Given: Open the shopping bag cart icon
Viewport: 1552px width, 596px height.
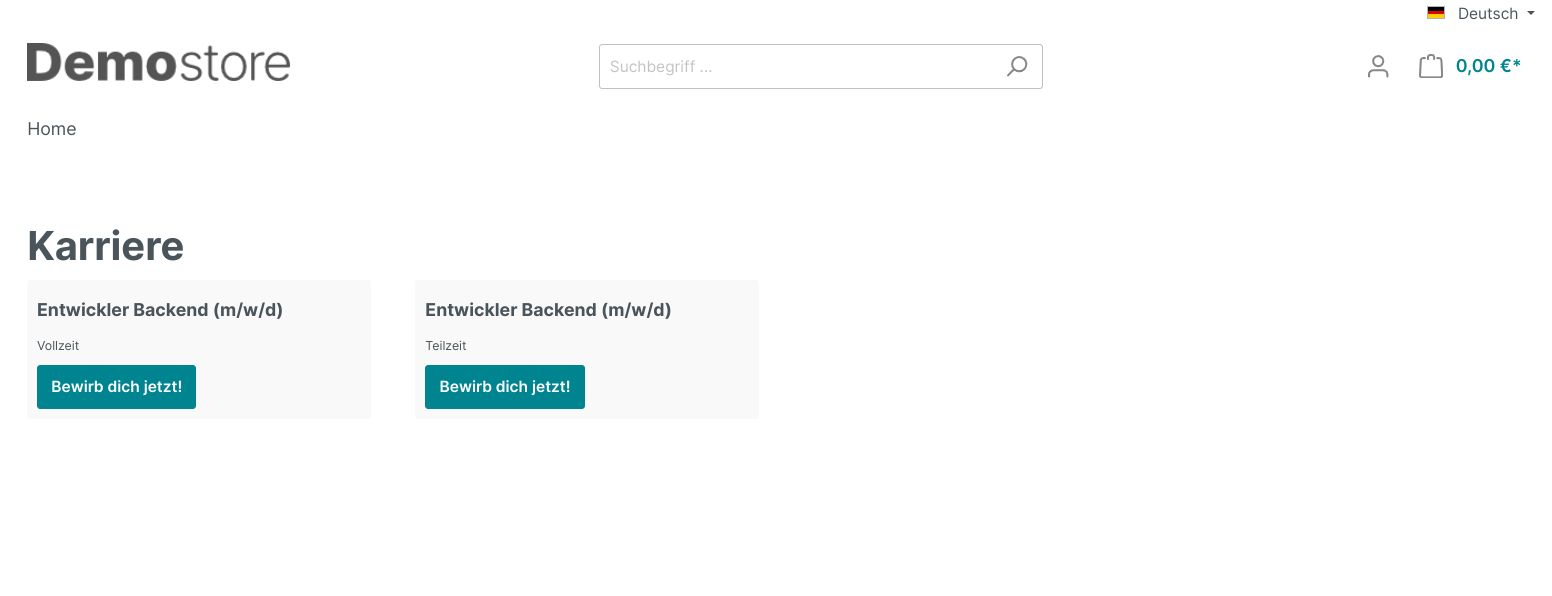Looking at the screenshot, I should tap(1431, 67).
